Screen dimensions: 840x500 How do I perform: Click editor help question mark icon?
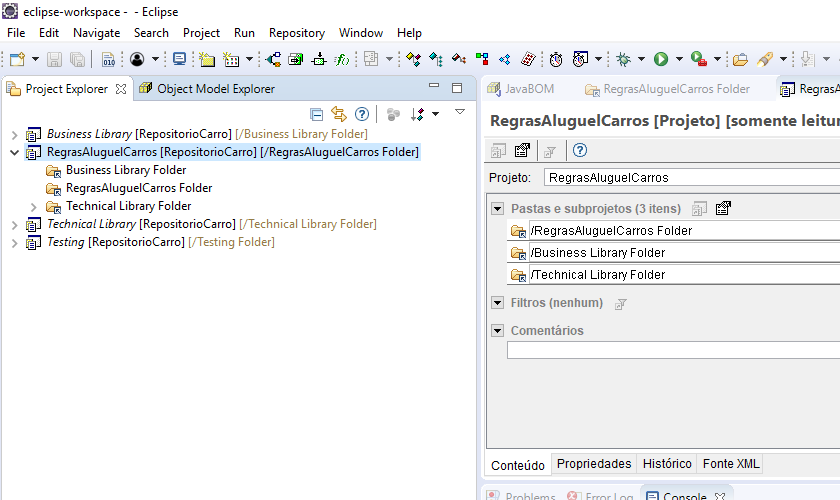pyautogui.click(x=580, y=151)
